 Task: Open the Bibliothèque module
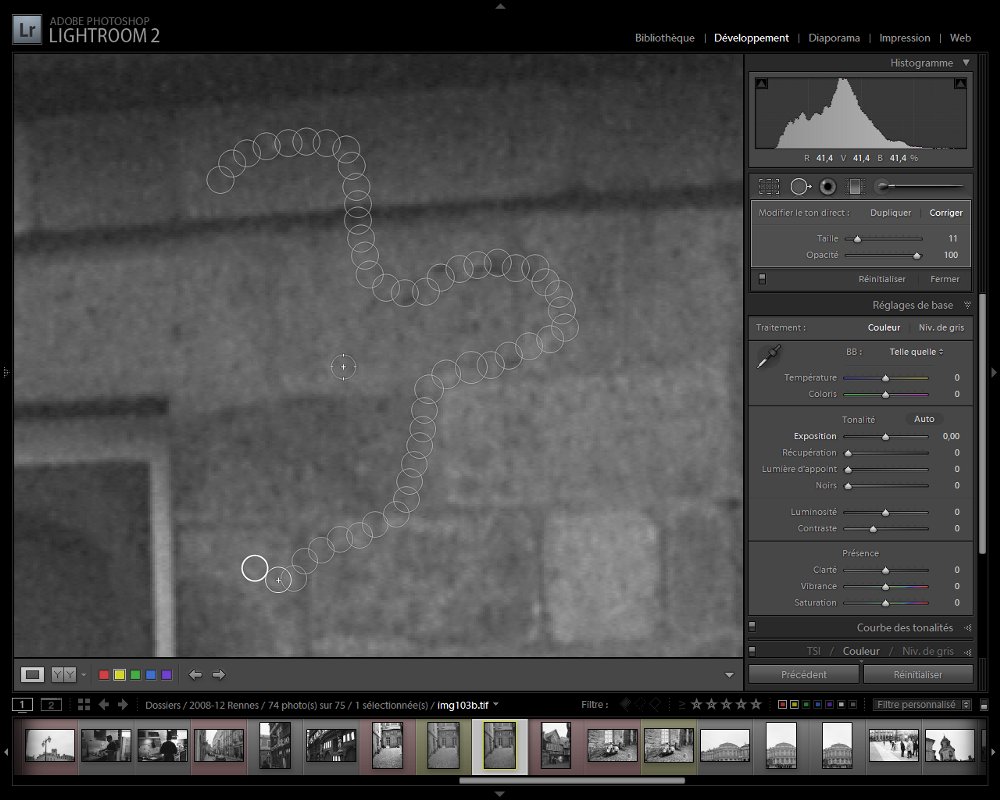(x=665, y=38)
